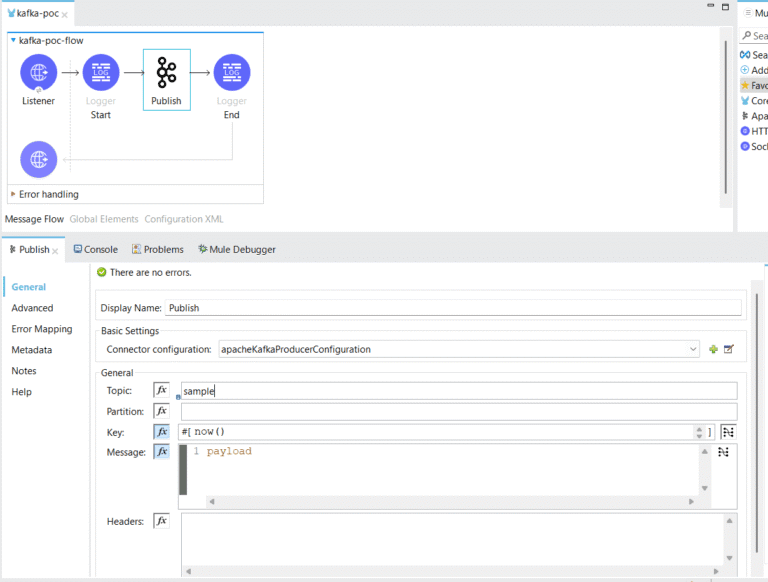Click the palette search magnifier icon

[x=746, y=35]
